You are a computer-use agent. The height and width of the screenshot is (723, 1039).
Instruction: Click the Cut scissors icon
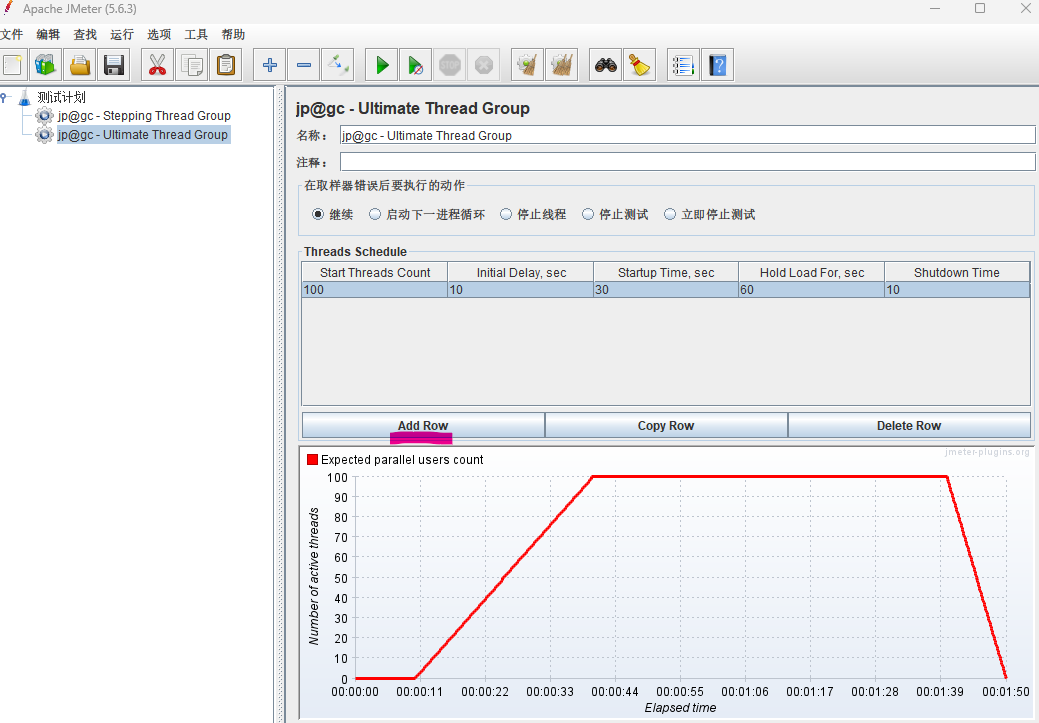click(x=157, y=65)
